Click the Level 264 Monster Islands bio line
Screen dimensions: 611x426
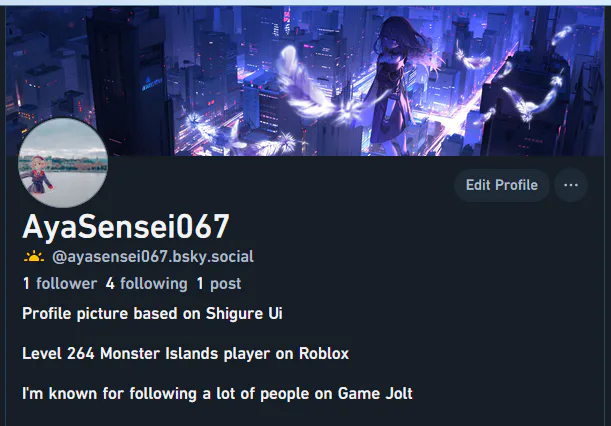pos(185,354)
